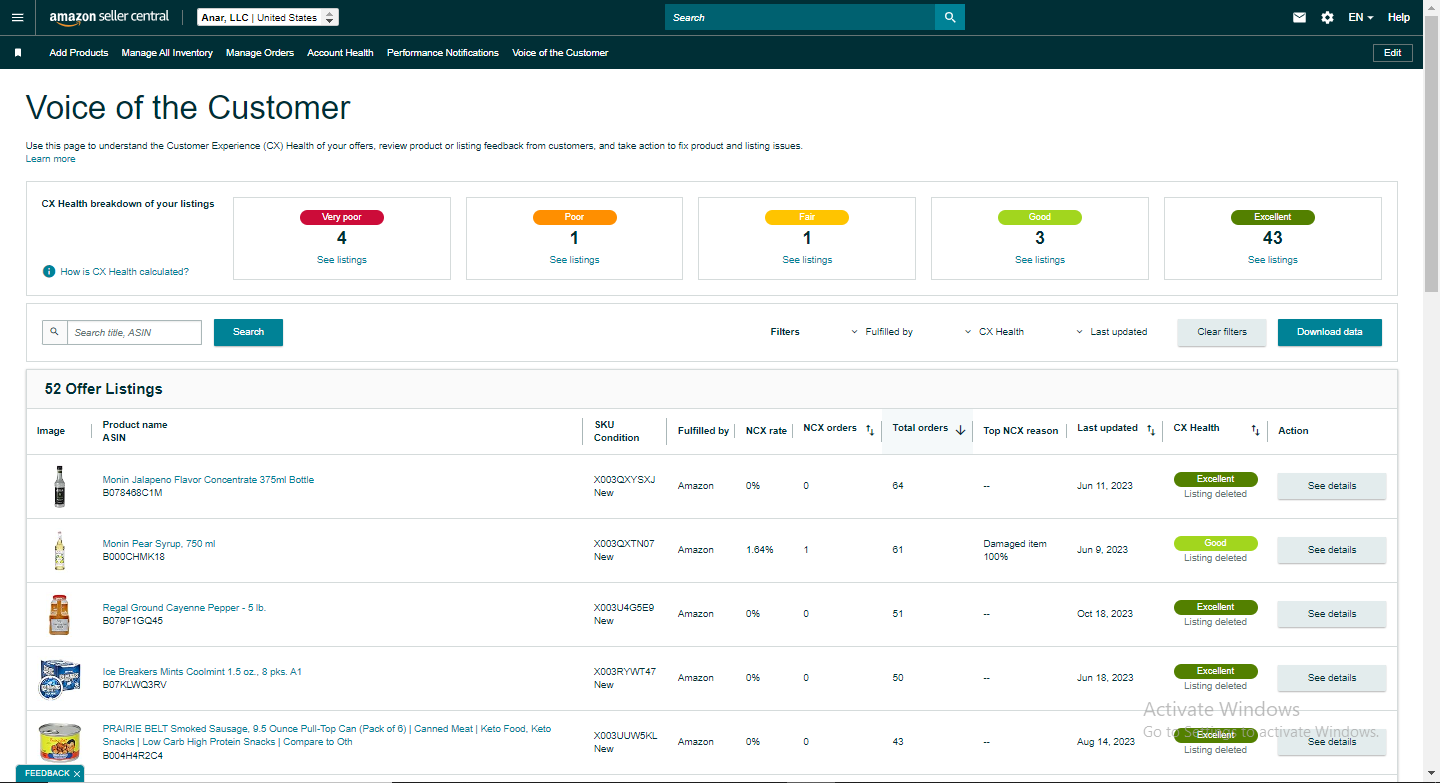Image resolution: width=1440 pixels, height=783 pixels.
Task: Click the bookmark icon in navigation bar
Action: (18, 53)
